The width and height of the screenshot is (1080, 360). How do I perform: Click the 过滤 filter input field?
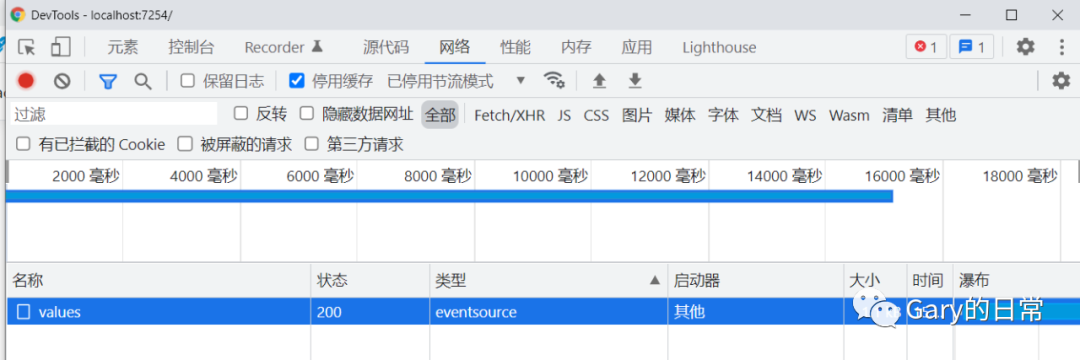pyautogui.click(x=114, y=114)
